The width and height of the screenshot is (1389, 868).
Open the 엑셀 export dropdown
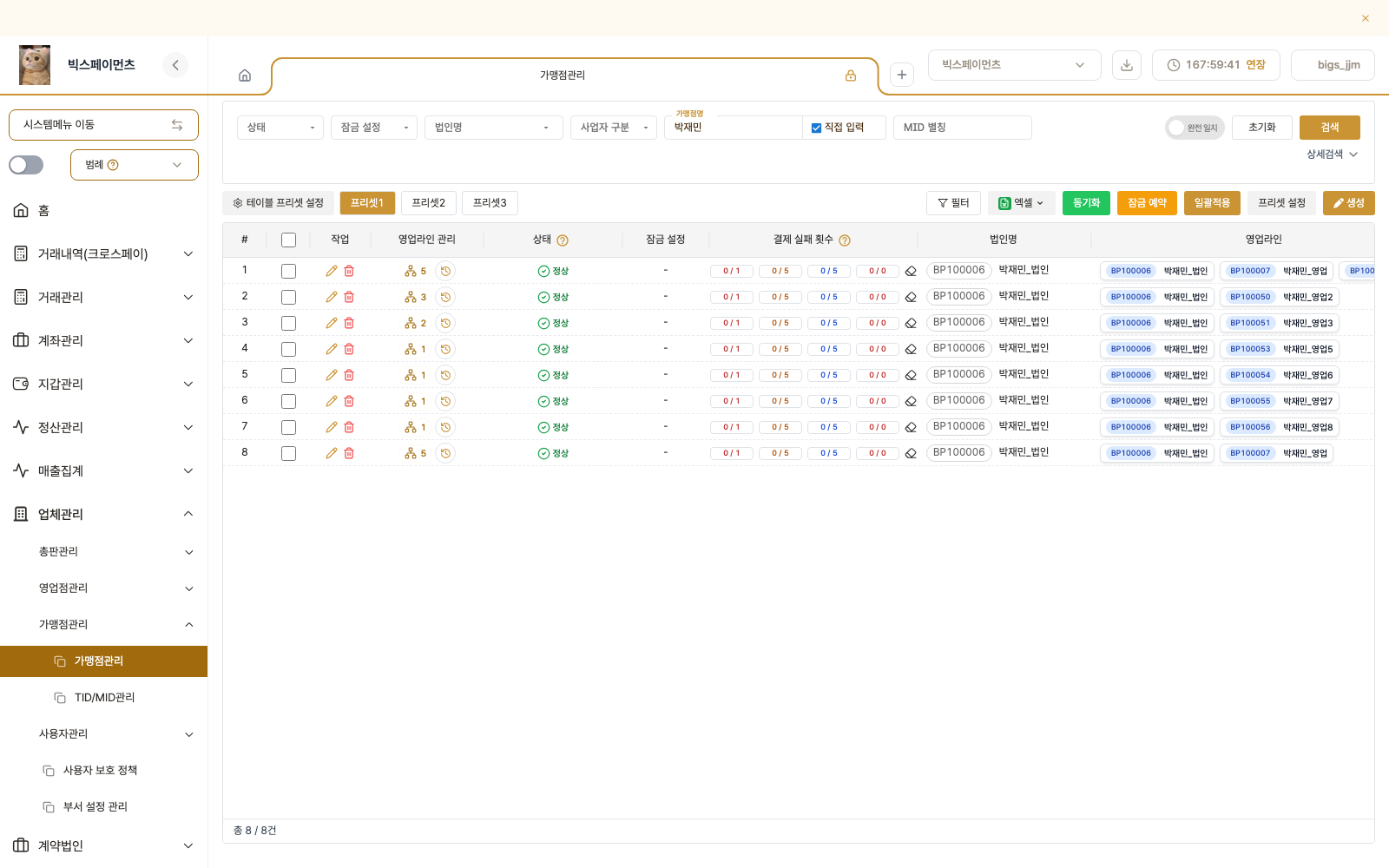[1021, 203]
